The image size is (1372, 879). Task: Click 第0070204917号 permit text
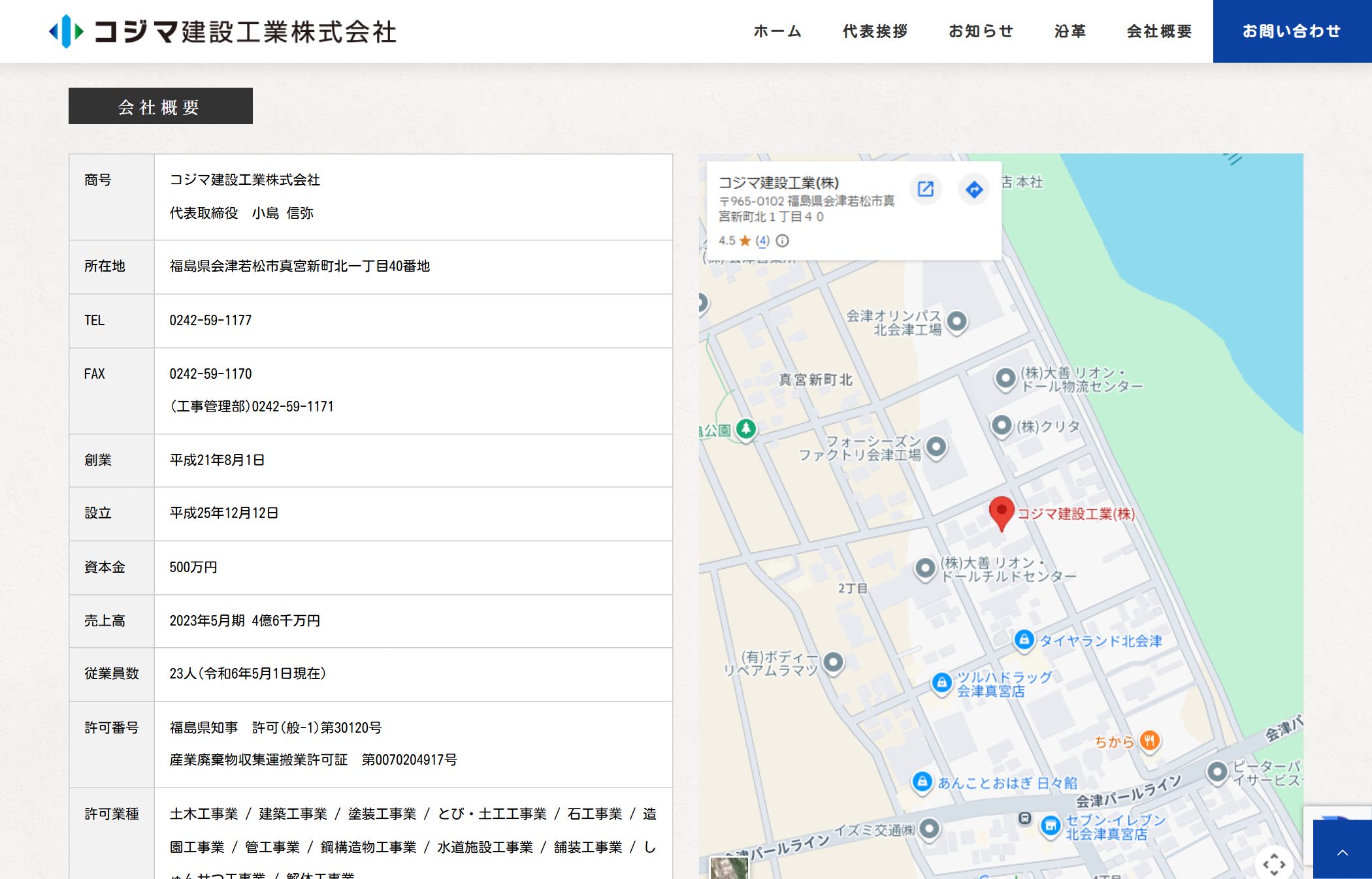pos(410,760)
